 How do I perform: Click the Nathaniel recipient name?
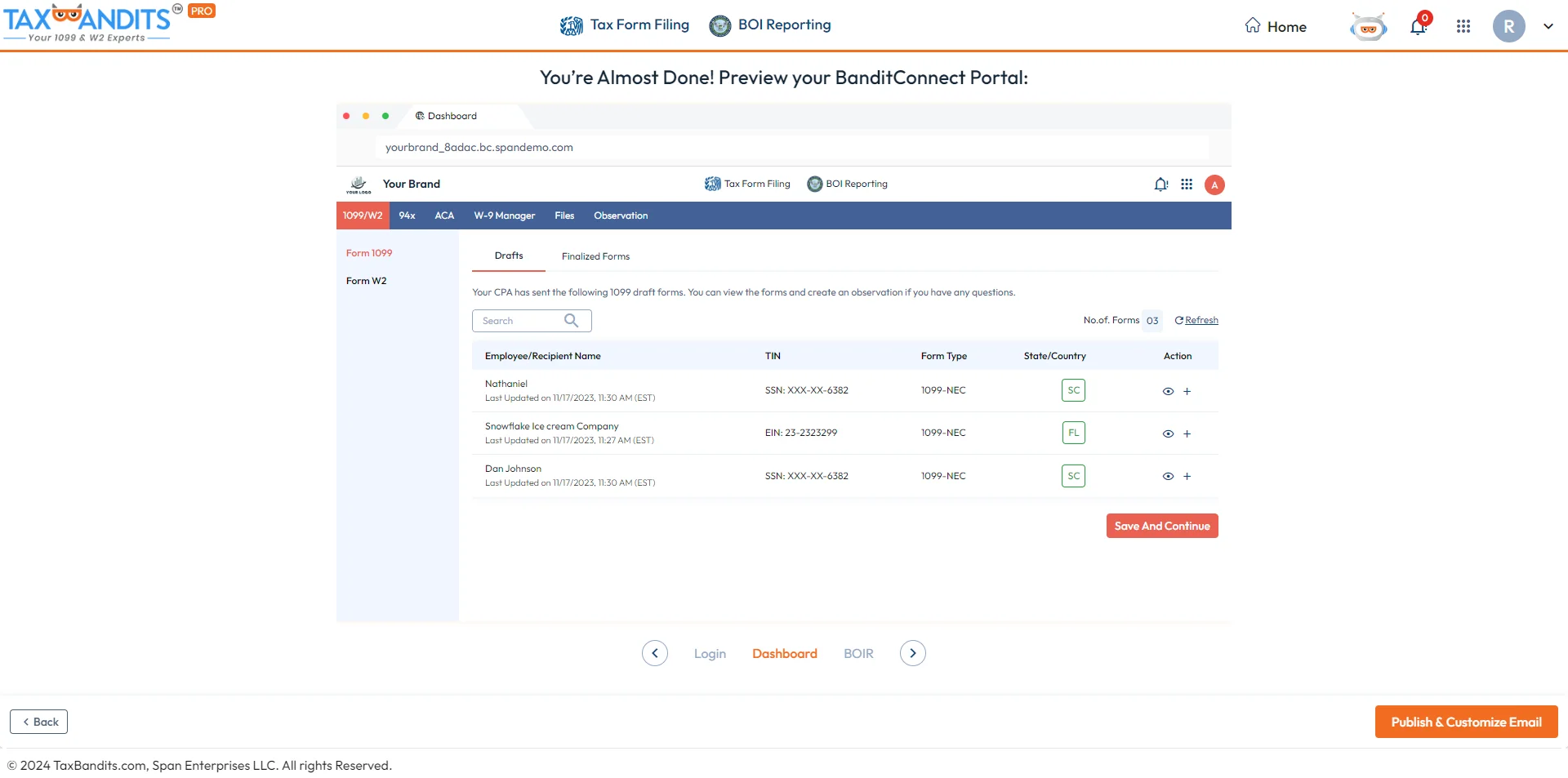(x=506, y=384)
